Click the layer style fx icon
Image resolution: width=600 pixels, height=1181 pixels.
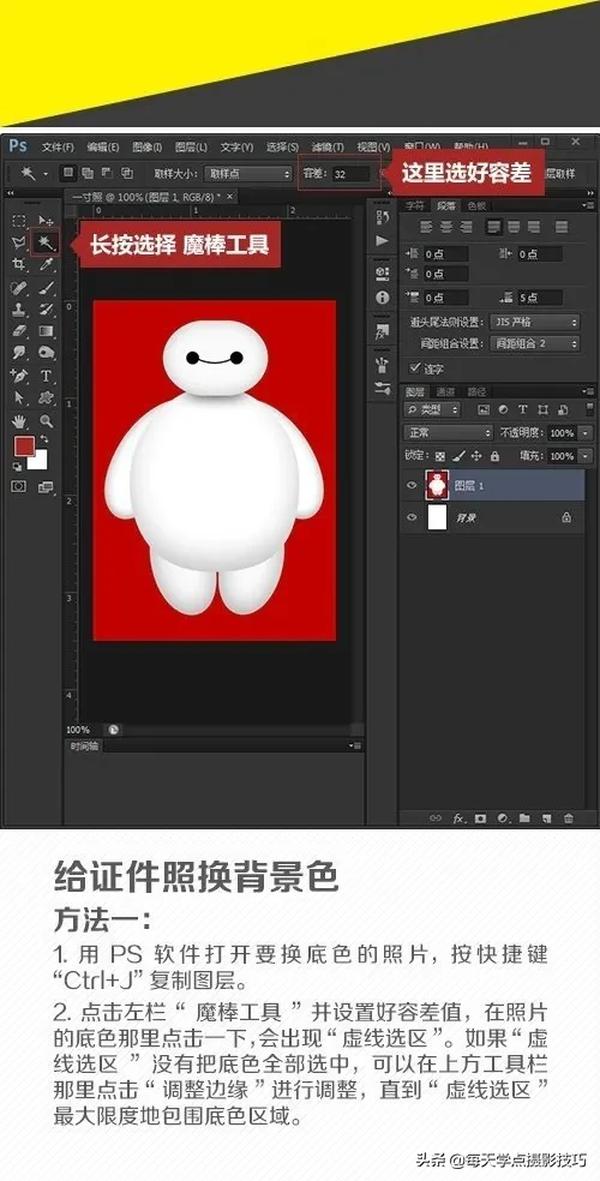[x=458, y=818]
